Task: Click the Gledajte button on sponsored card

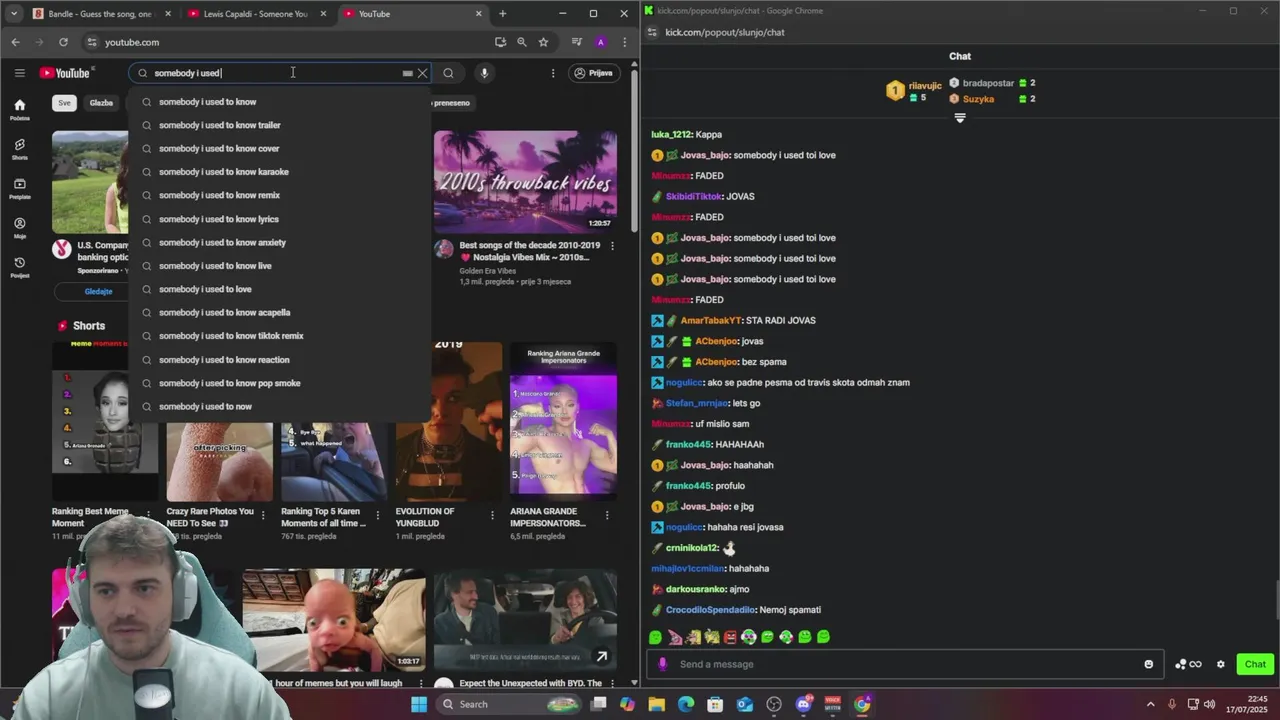Action: (x=98, y=292)
